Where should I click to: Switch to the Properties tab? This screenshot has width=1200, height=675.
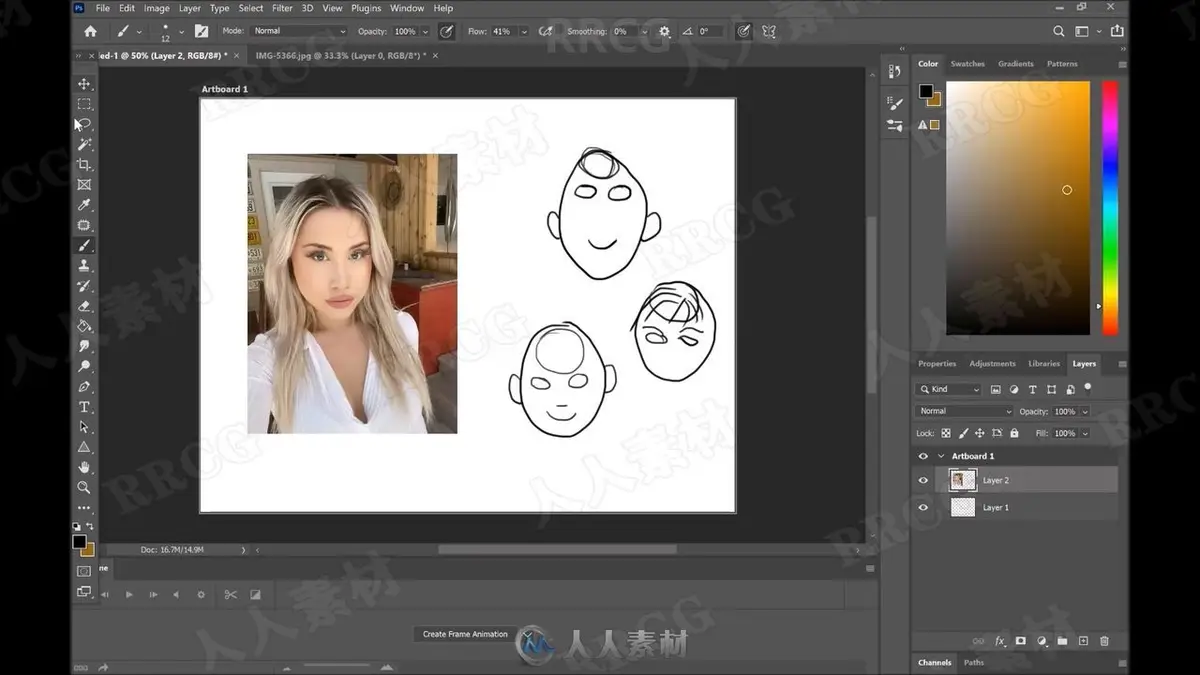click(x=937, y=364)
